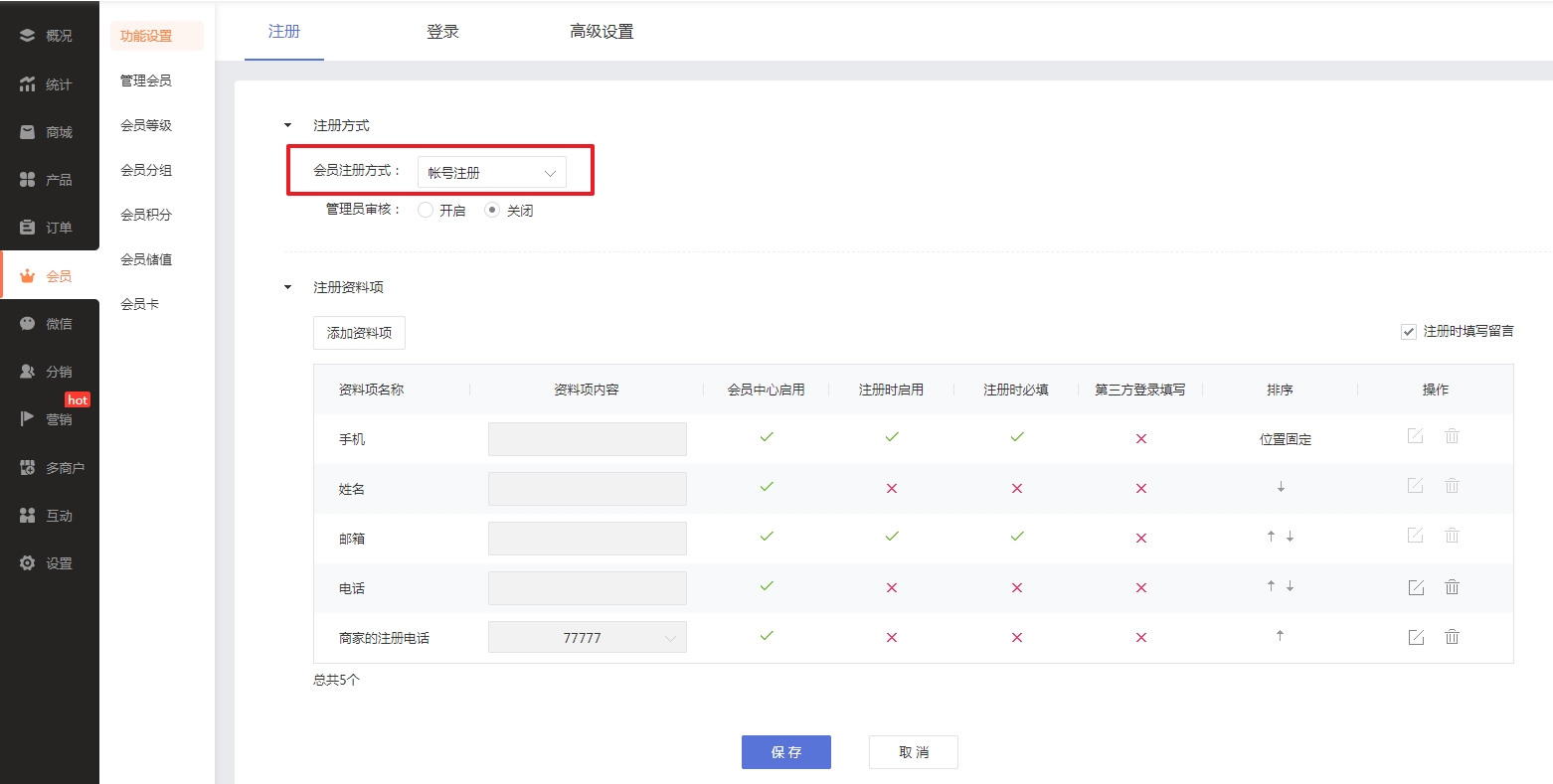Image resolution: width=1553 pixels, height=784 pixels.
Task: Toggle the 注册时填写留言 checkbox
Action: [x=1408, y=332]
